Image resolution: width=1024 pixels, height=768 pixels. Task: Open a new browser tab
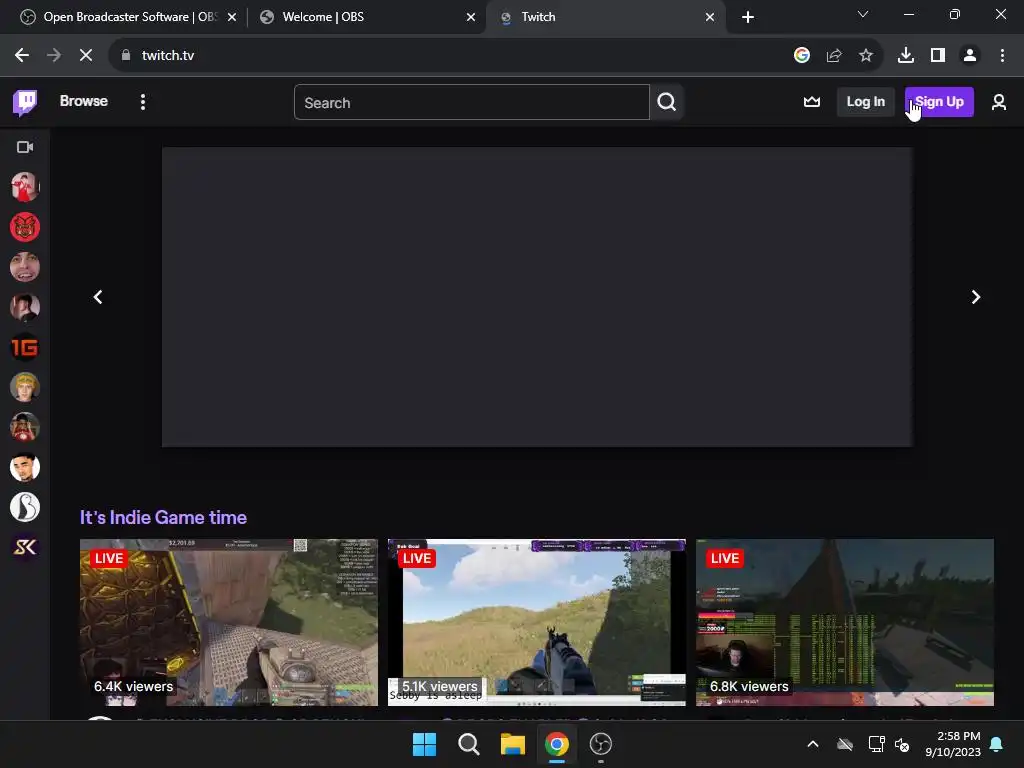[x=748, y=17]
